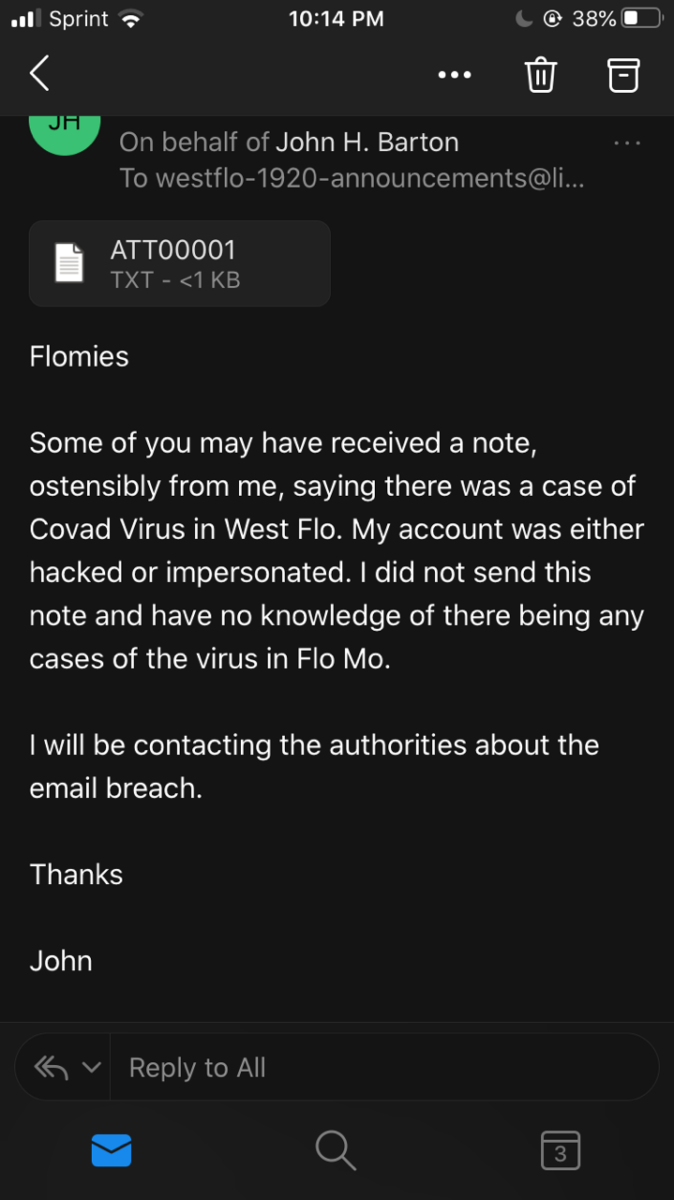Tap the back arrow icon

pyautogui.click(x=39, y=74)
